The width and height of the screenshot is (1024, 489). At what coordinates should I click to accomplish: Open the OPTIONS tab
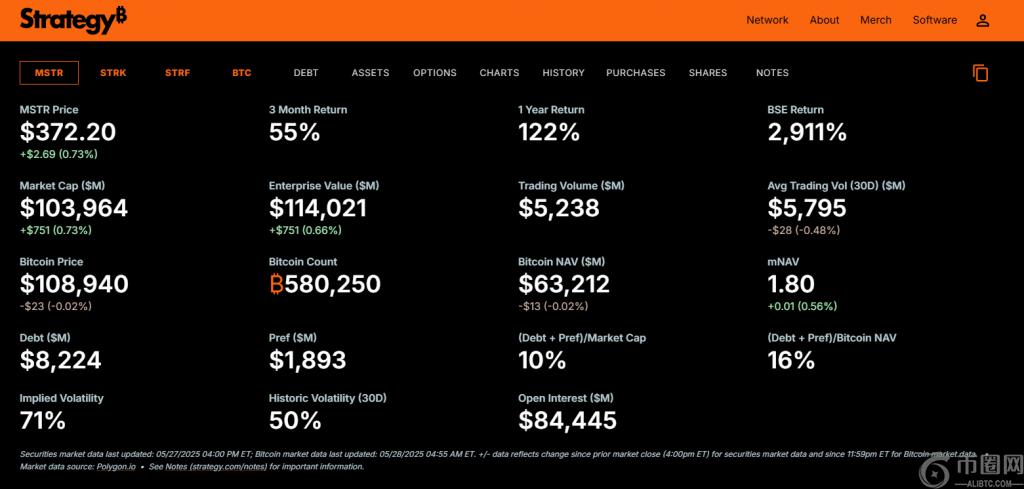(434, 73)
